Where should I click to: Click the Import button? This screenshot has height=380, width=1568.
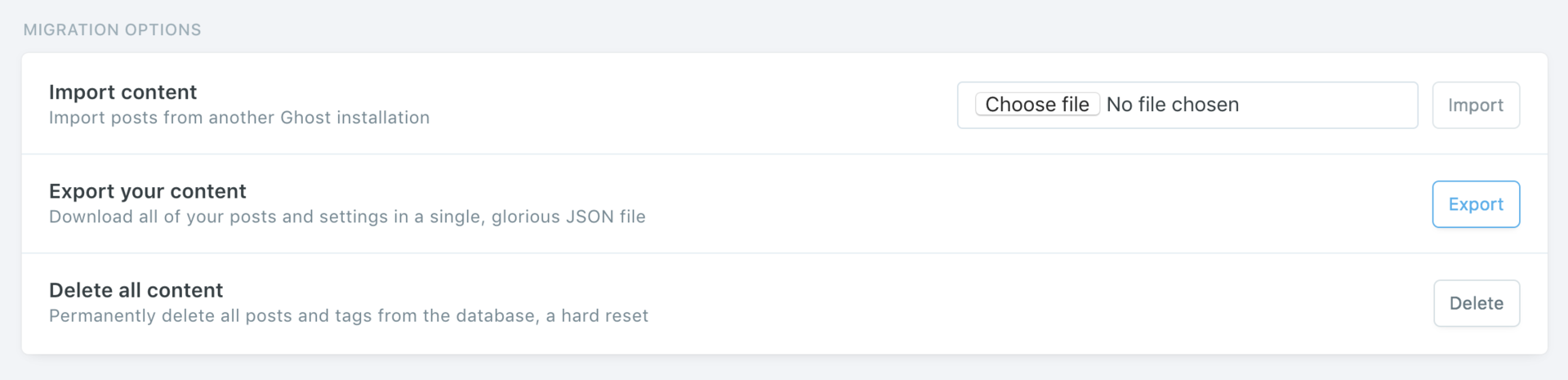1476,105
